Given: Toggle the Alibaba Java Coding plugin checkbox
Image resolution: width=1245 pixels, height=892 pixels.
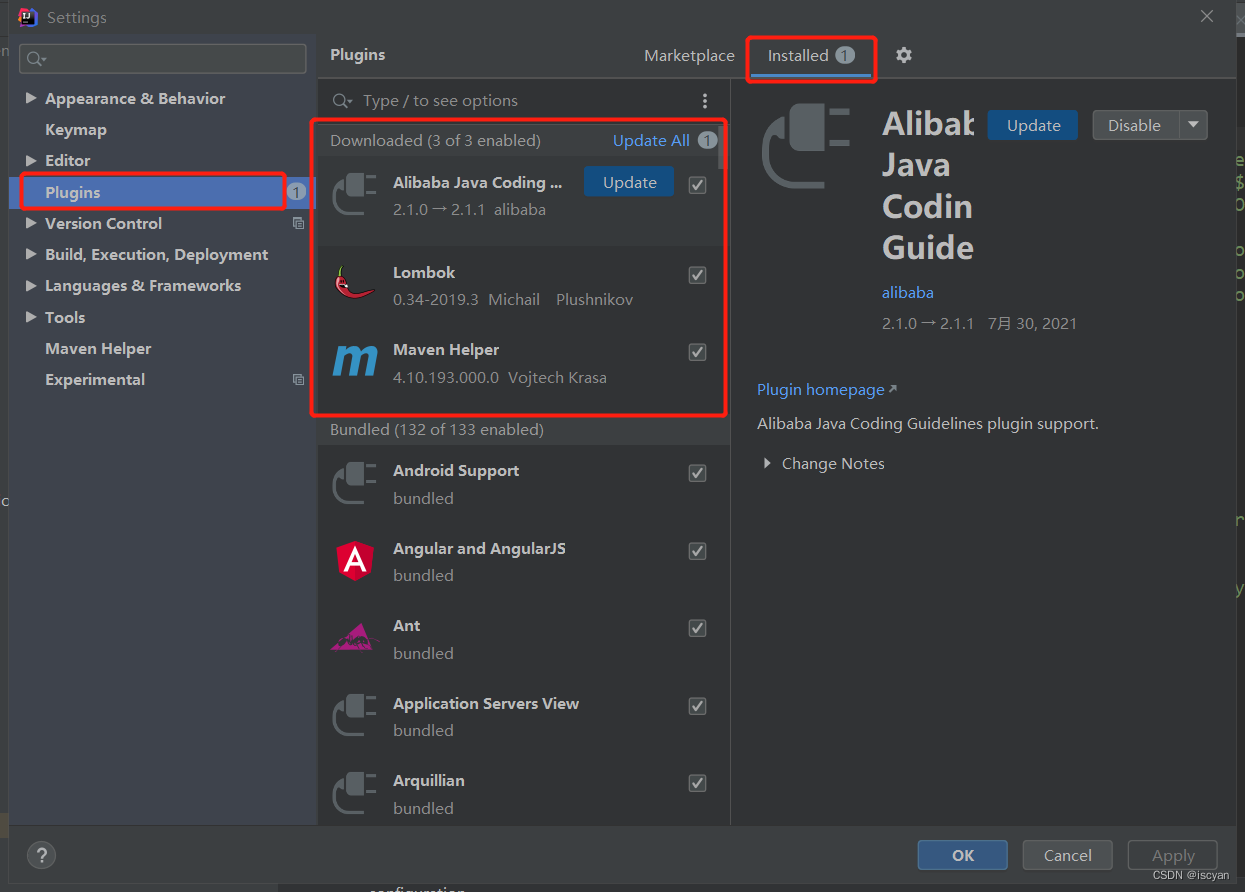Looking at the screenshot, I should (697, 185).
